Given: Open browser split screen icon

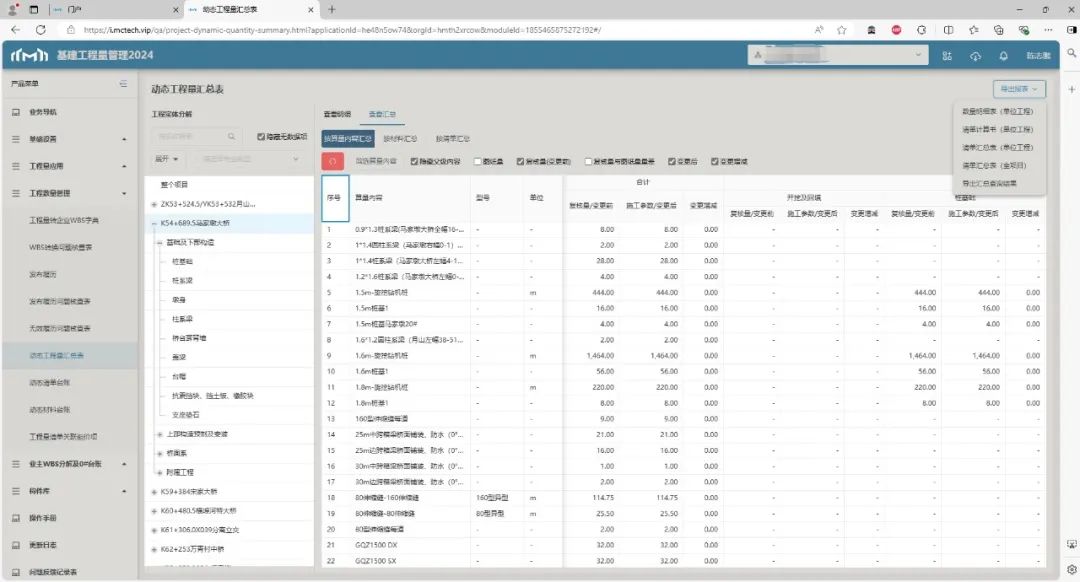Looking at the screenshot, I should pos(948,30).
